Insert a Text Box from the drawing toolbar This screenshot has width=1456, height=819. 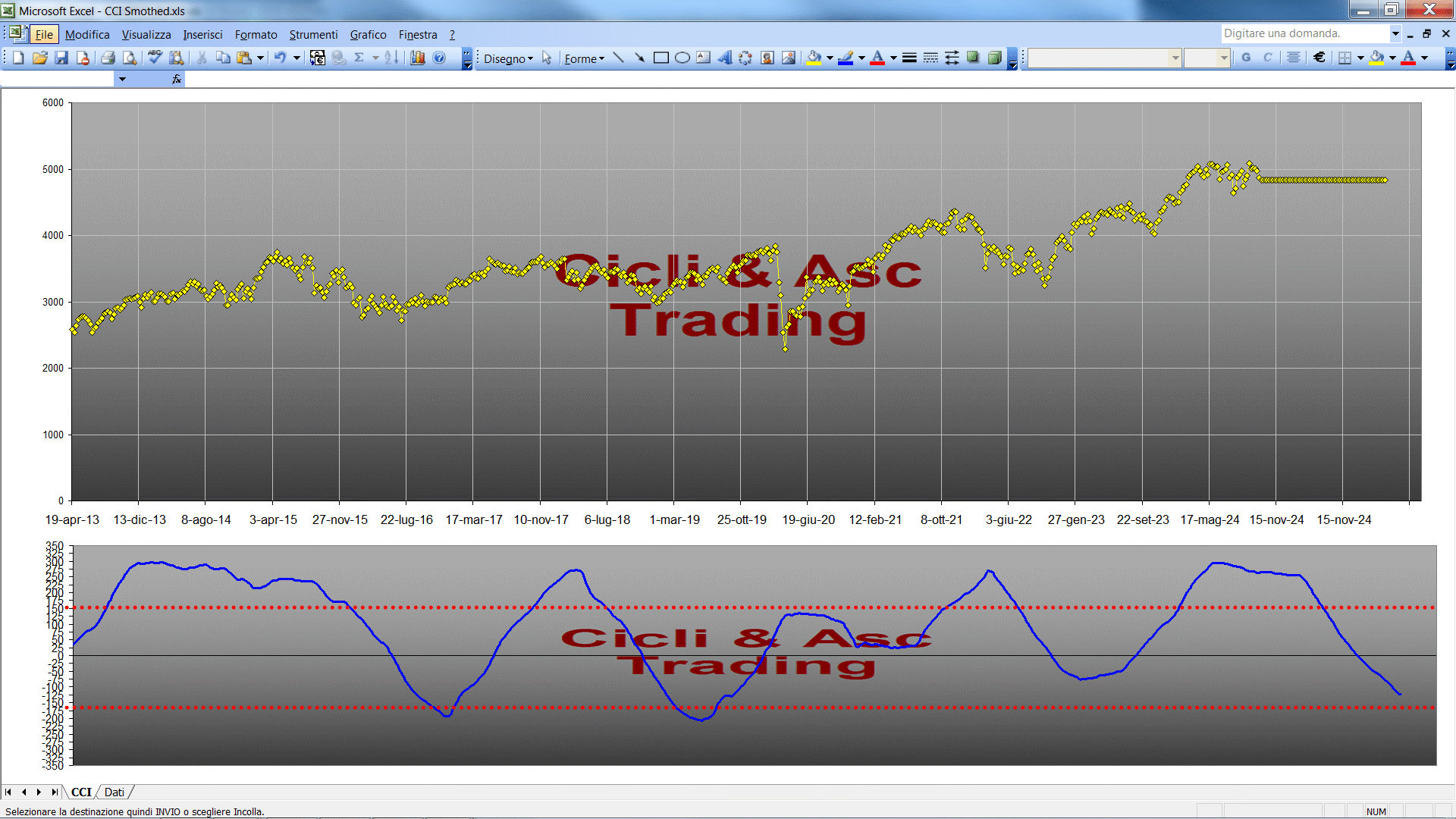(703, 58)
